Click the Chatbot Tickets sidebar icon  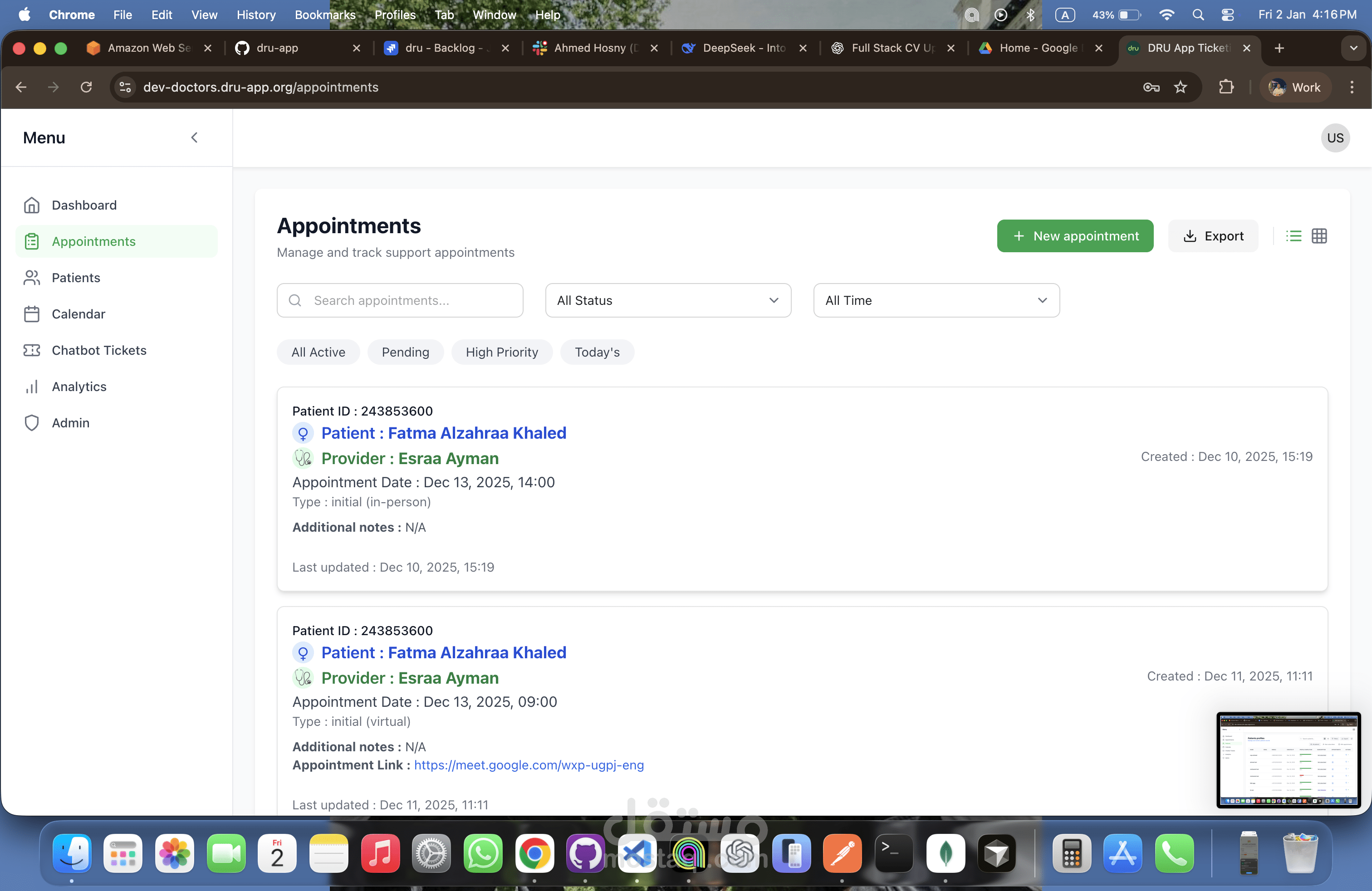(x=32, y=350)
